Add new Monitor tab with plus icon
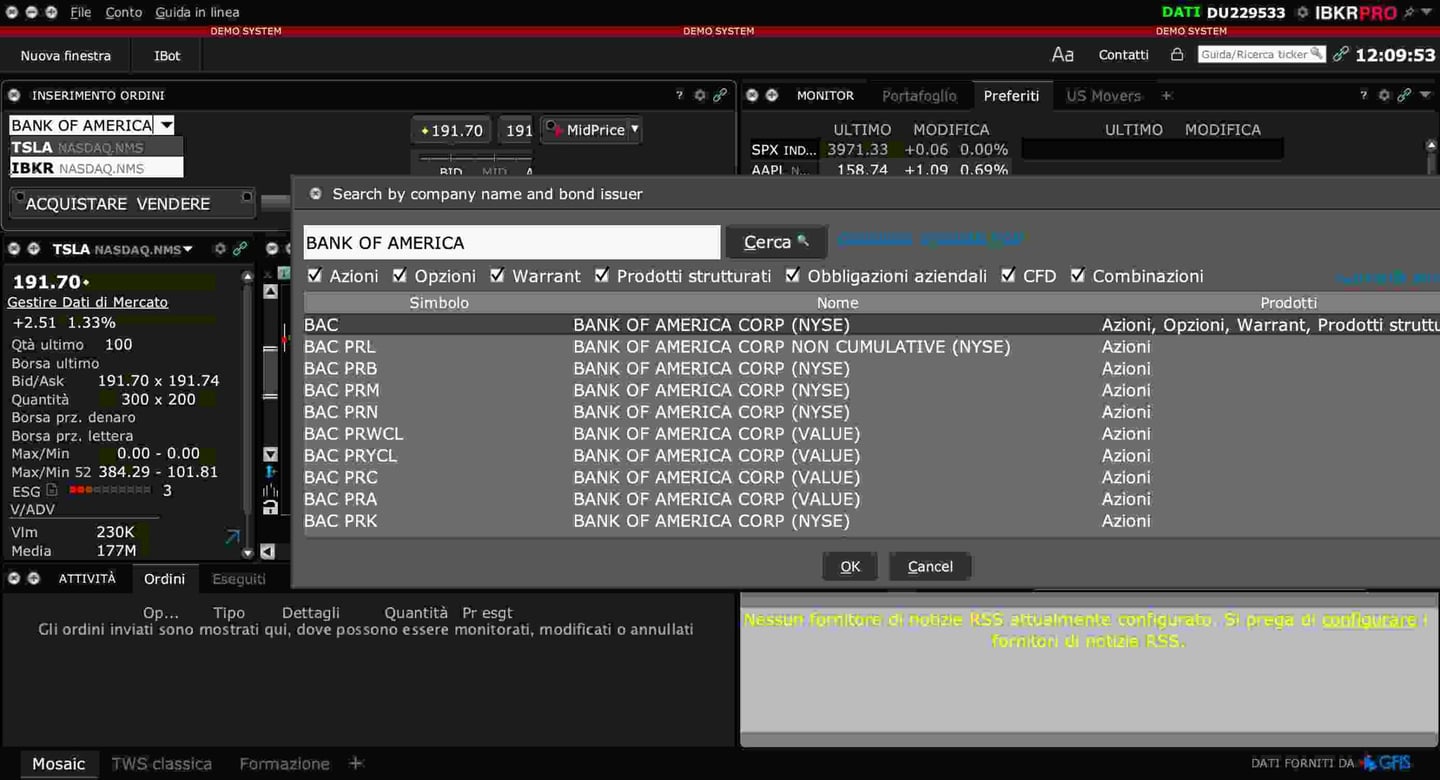This screenshot has width=1440, height=780. pos(1166,95)
